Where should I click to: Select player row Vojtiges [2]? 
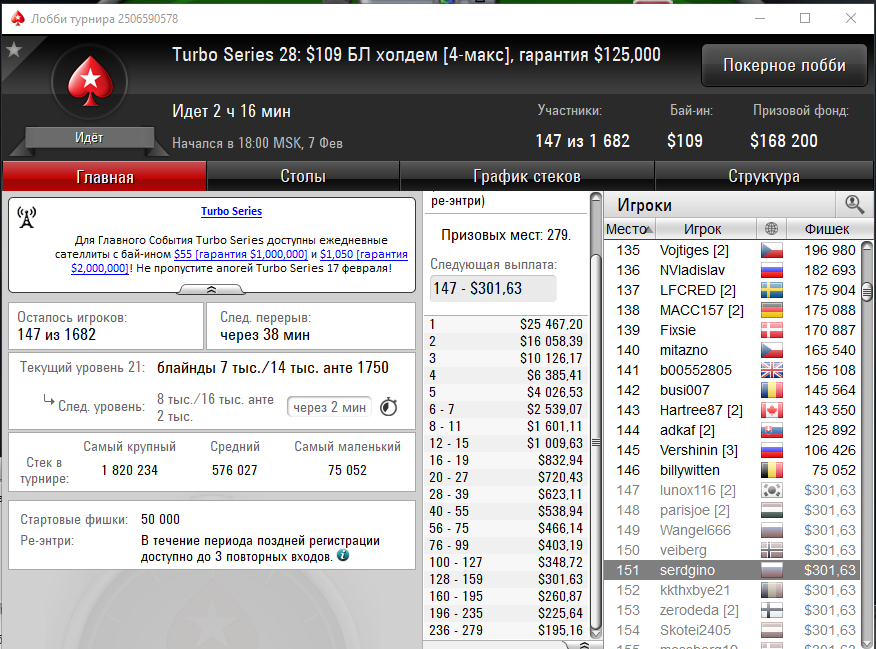click(731, 250)
